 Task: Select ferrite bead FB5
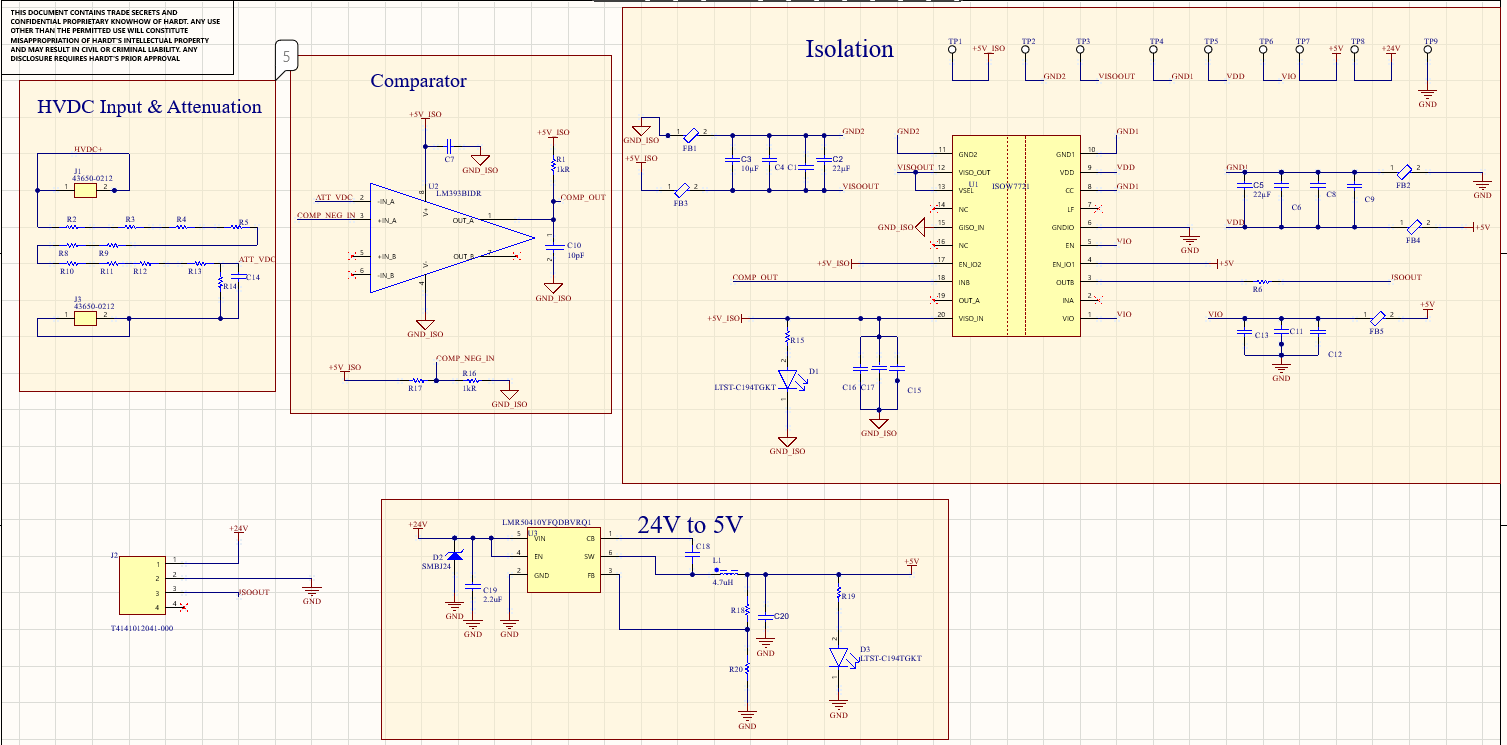click(x=1377, y=316)
